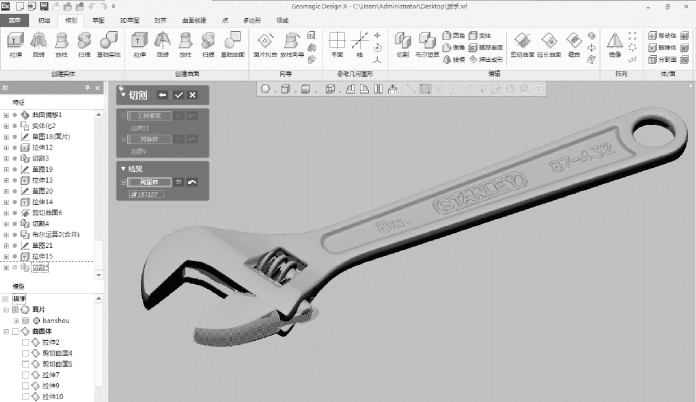Create a reference Plane (平面)

coord(337,44)
